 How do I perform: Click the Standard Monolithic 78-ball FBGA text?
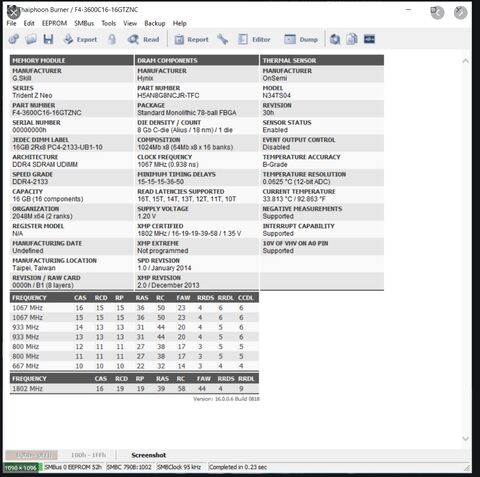pos(187,113)
